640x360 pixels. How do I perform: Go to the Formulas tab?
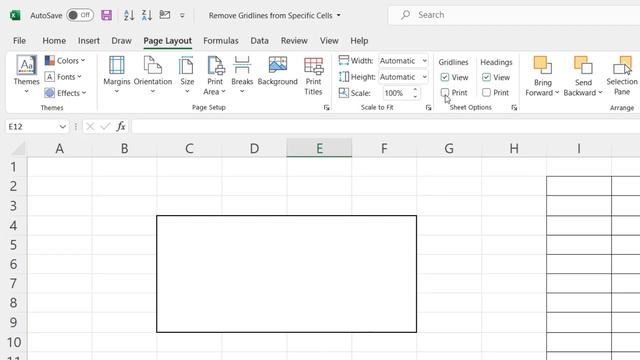pyautogui.click(x=220, y=41)
